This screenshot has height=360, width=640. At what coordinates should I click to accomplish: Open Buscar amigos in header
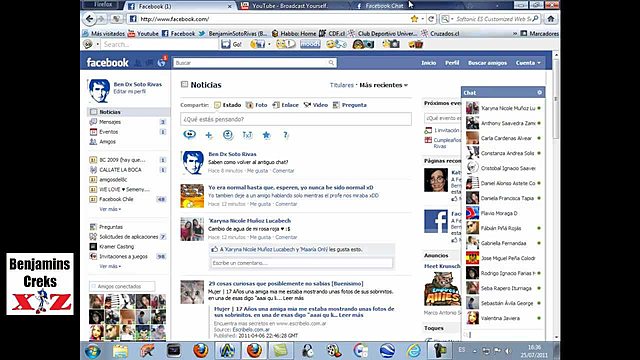(487, 63)
